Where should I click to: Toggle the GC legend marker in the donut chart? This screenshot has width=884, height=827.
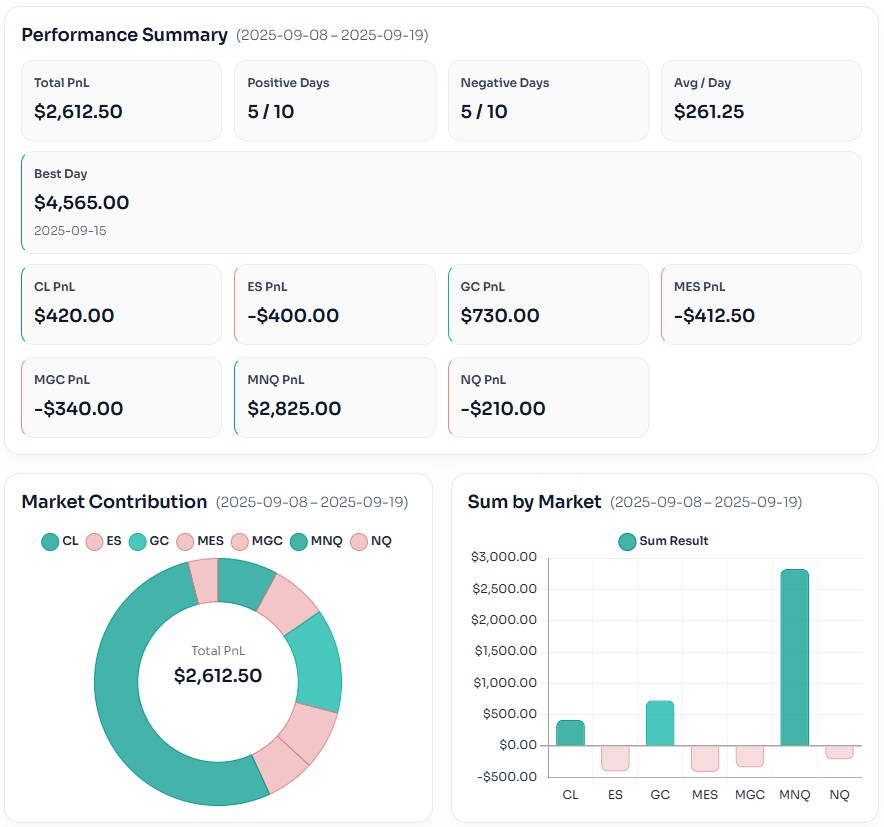coord(149,541)
